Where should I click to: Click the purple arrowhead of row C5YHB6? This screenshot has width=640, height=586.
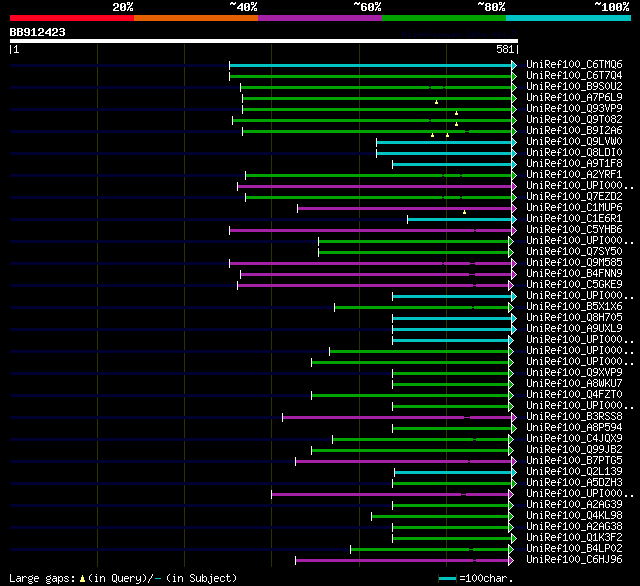pos(514,231)
